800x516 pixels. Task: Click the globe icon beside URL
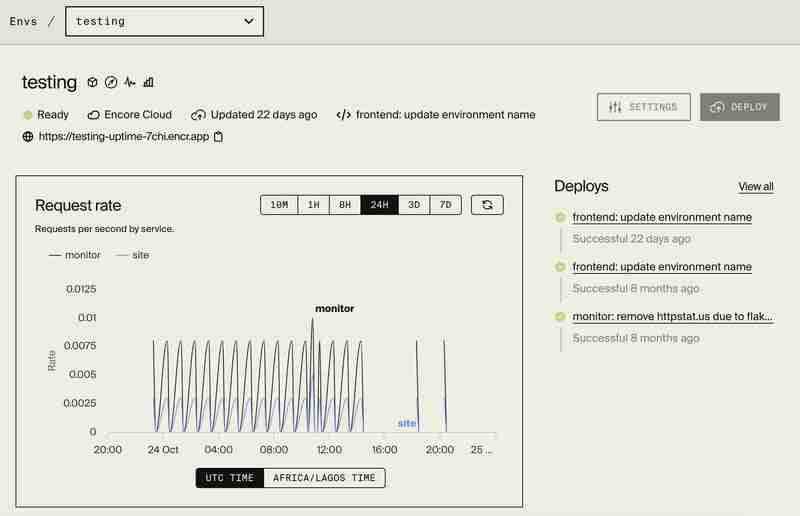28,137
